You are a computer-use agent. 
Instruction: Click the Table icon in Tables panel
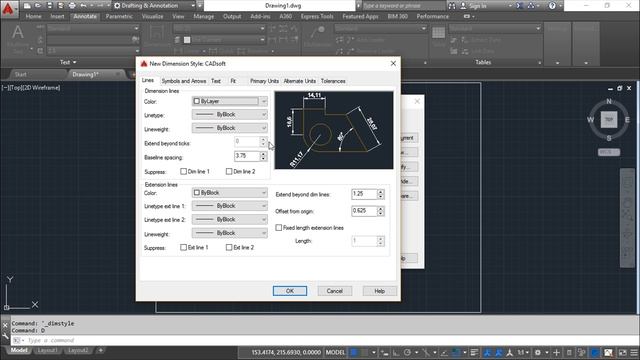coord(438,33)
